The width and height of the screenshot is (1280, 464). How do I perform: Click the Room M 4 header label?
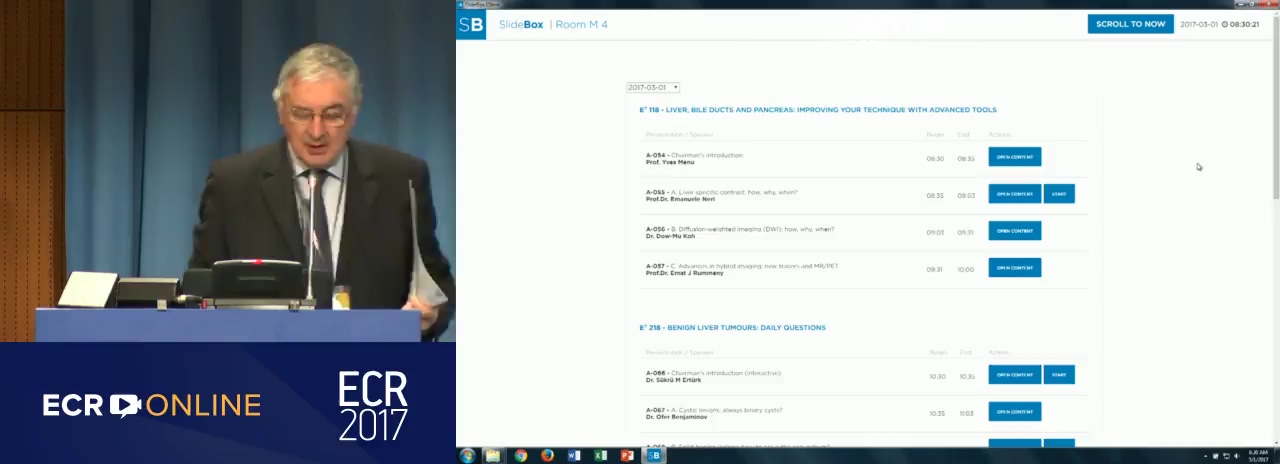[581, 25]
